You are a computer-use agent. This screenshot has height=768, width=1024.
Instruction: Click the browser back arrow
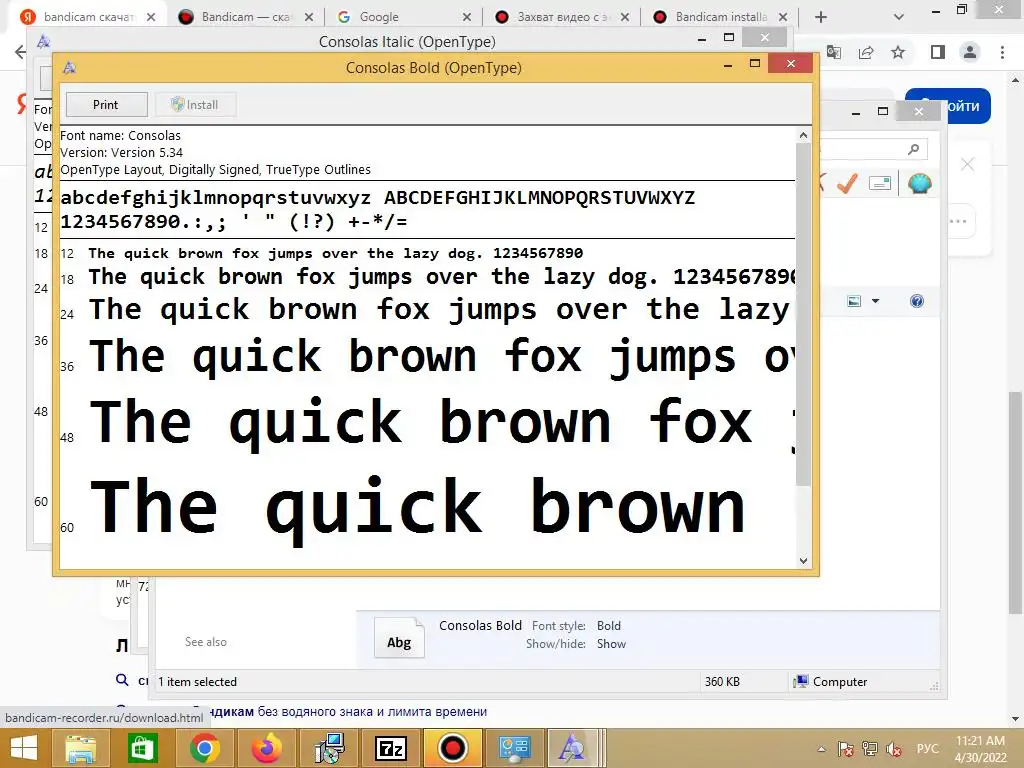(20, 52)
